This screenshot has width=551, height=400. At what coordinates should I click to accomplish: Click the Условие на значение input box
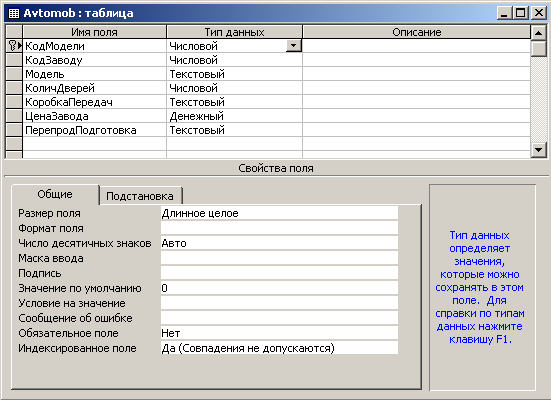(x=279, y=303)
